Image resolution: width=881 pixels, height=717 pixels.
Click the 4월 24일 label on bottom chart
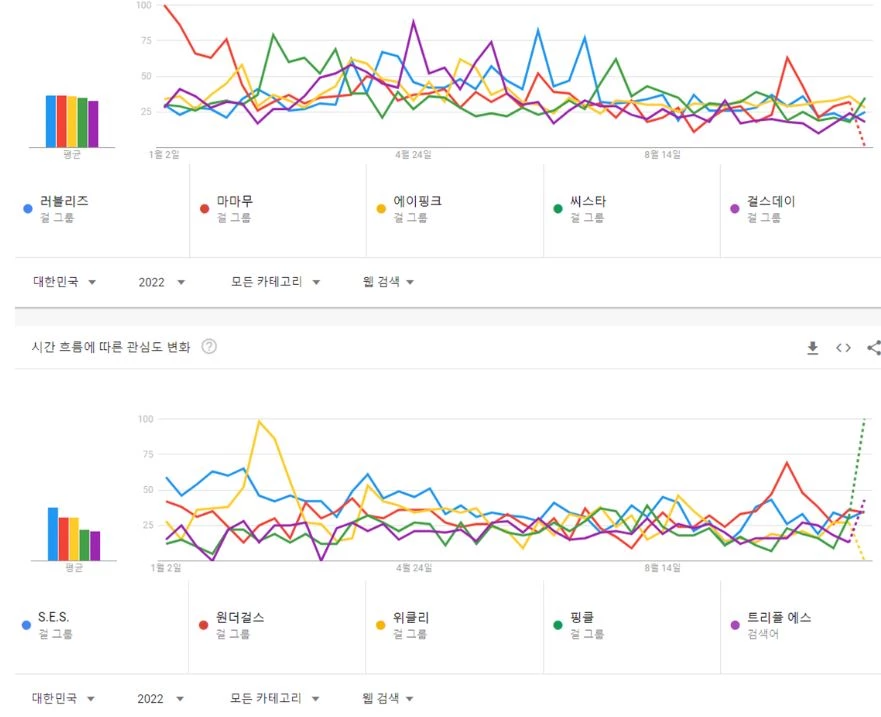point(414,568)
